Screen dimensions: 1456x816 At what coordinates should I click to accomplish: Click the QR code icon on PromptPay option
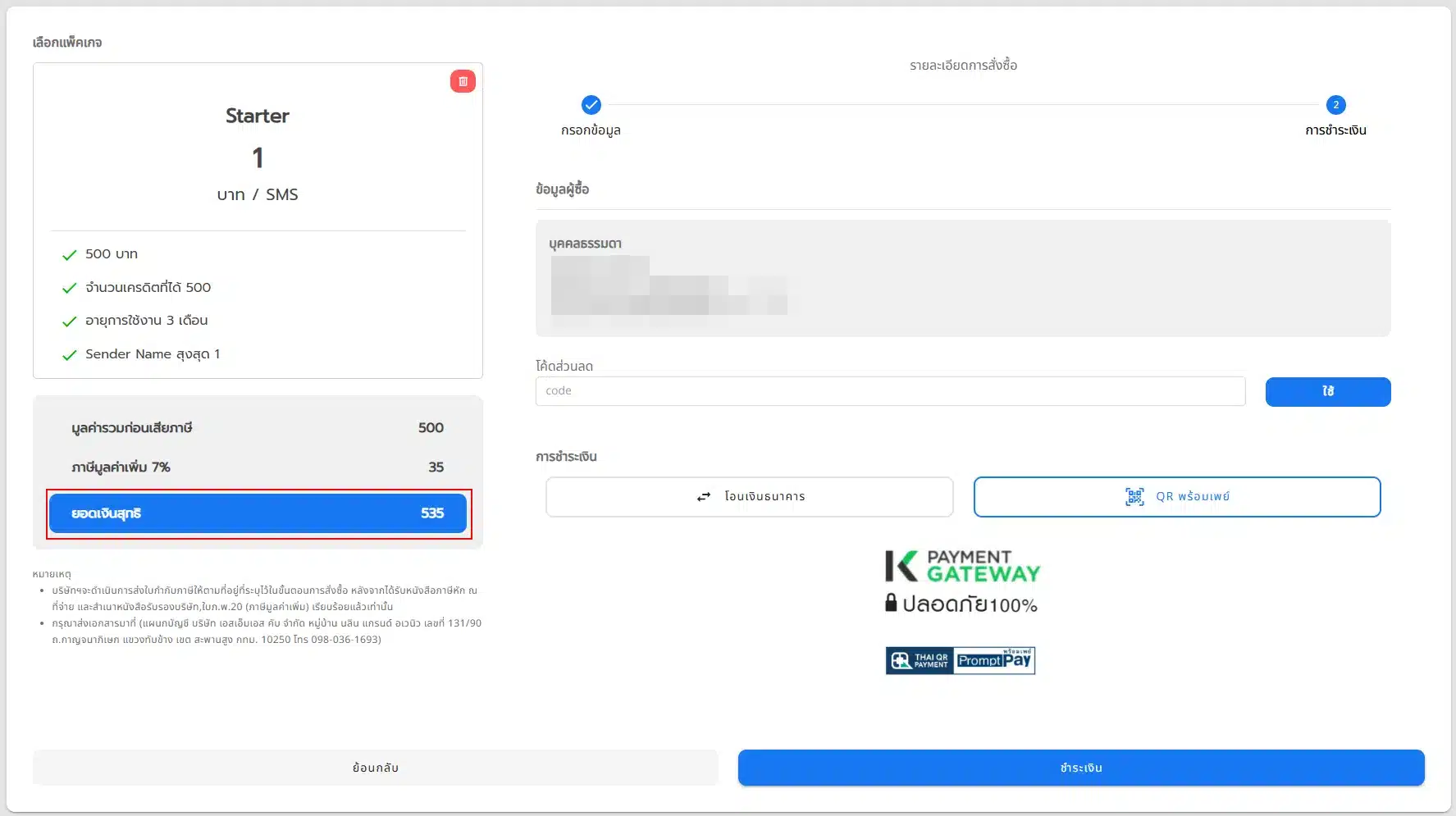1134,497
